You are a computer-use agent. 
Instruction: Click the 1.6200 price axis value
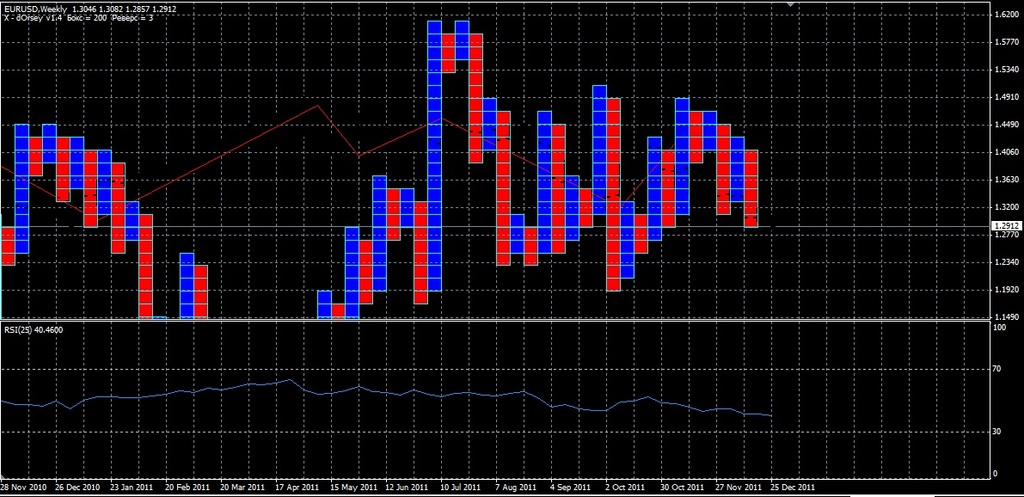(1006, 15)
